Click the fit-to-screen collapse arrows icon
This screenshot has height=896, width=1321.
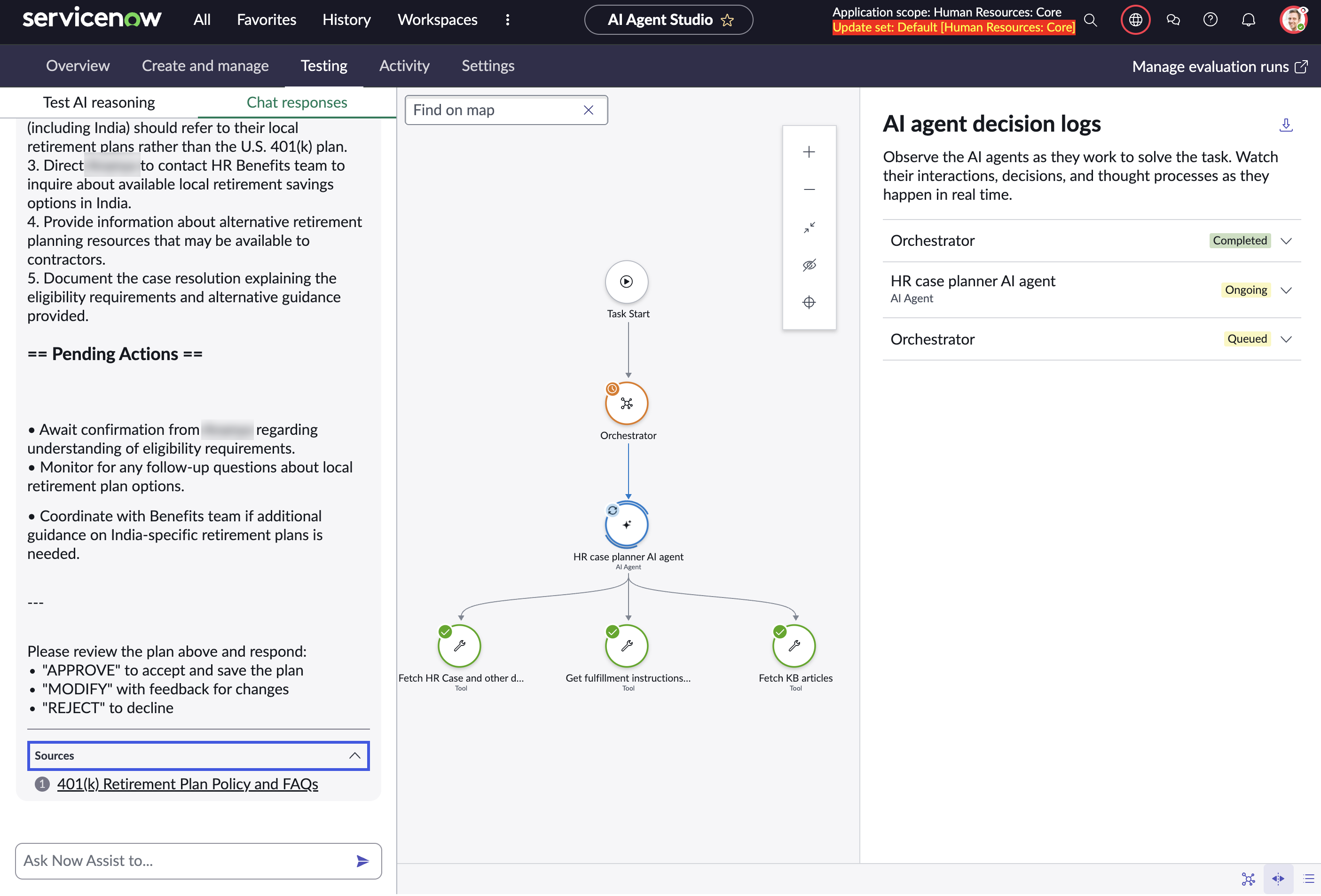tap(809, 227)
